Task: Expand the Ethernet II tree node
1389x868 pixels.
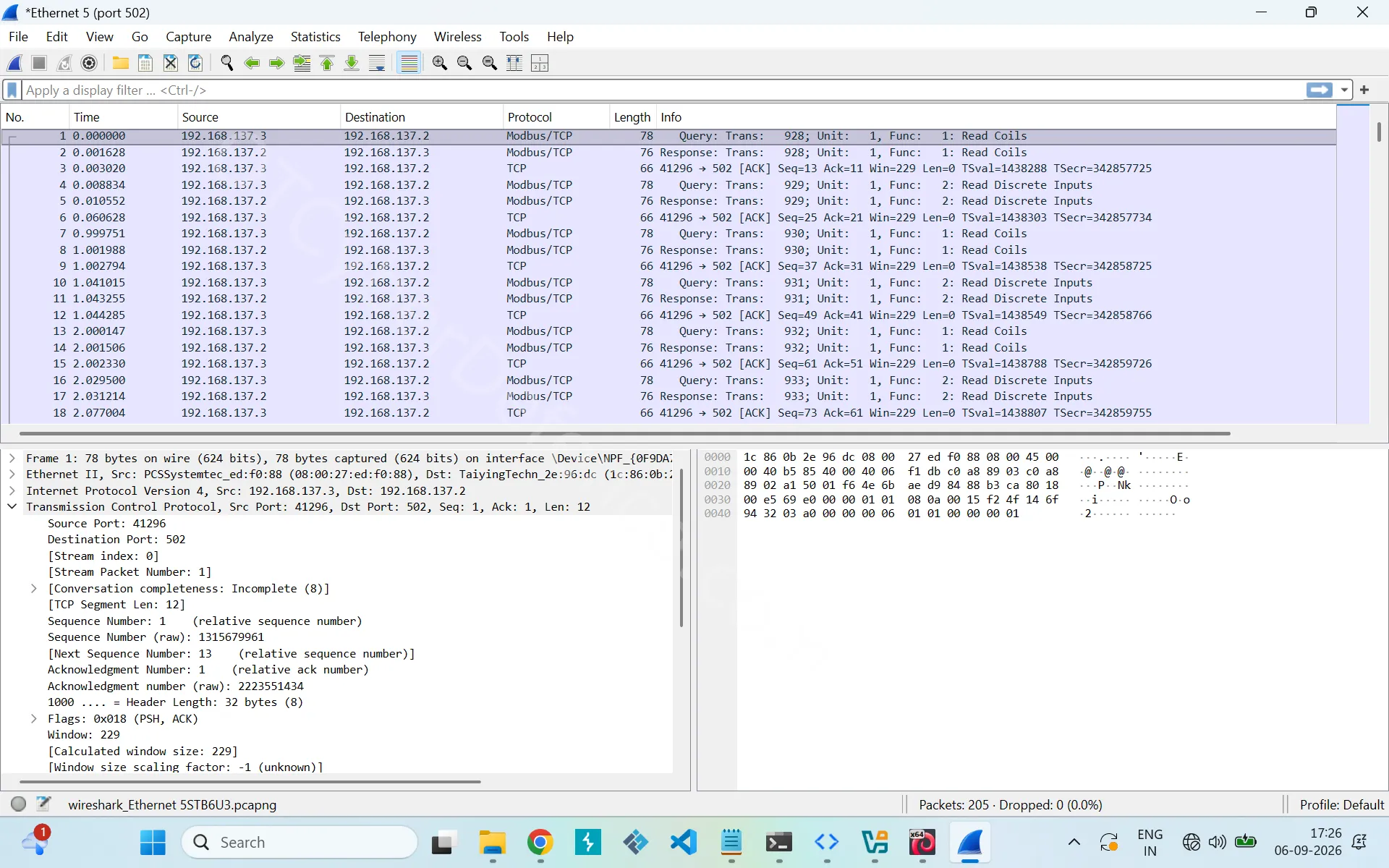Action: [x=12, y=475]
